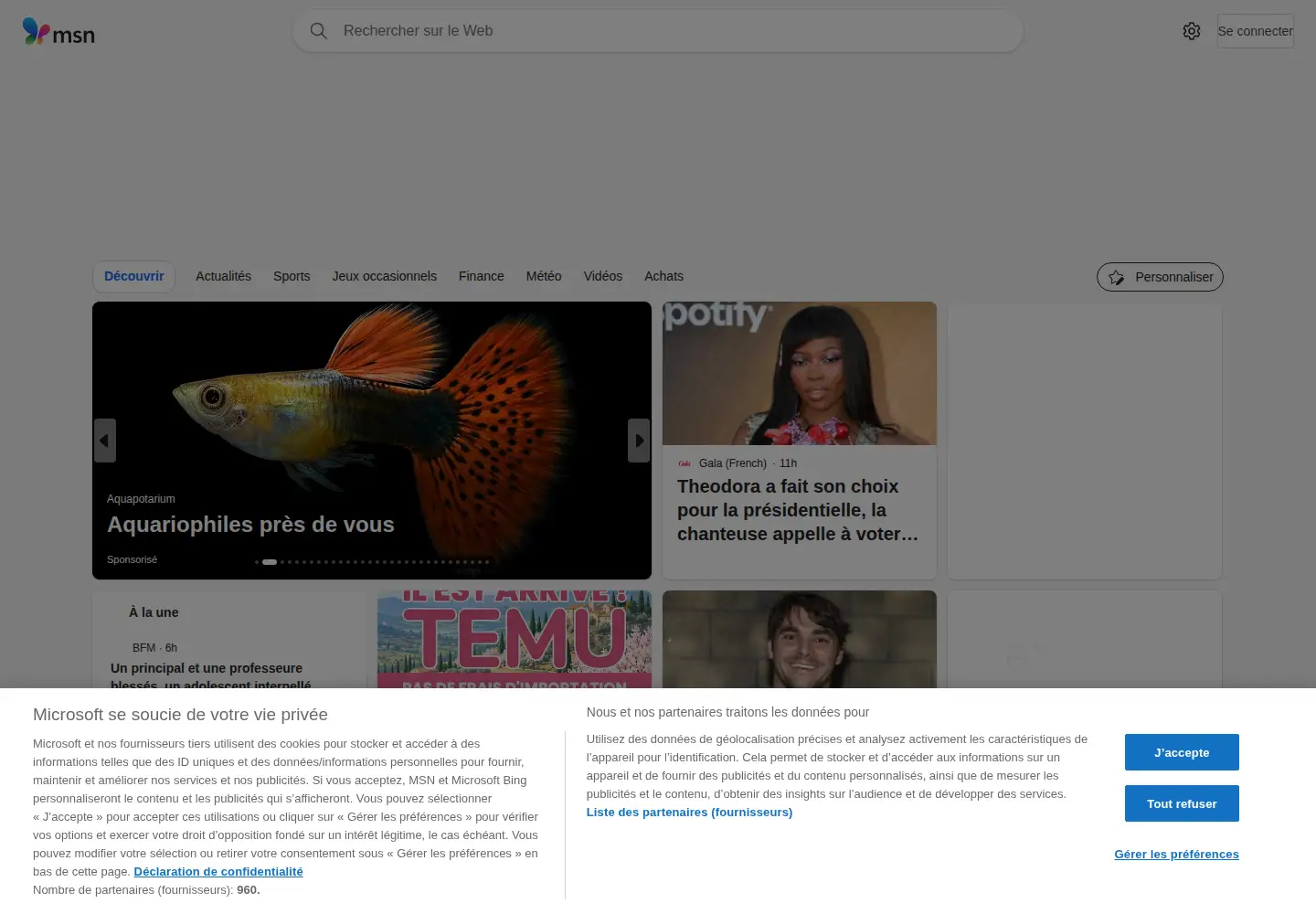Screen dimensions: 1316x914
Task: Open the Achats tab
Action: click(663, 276)
